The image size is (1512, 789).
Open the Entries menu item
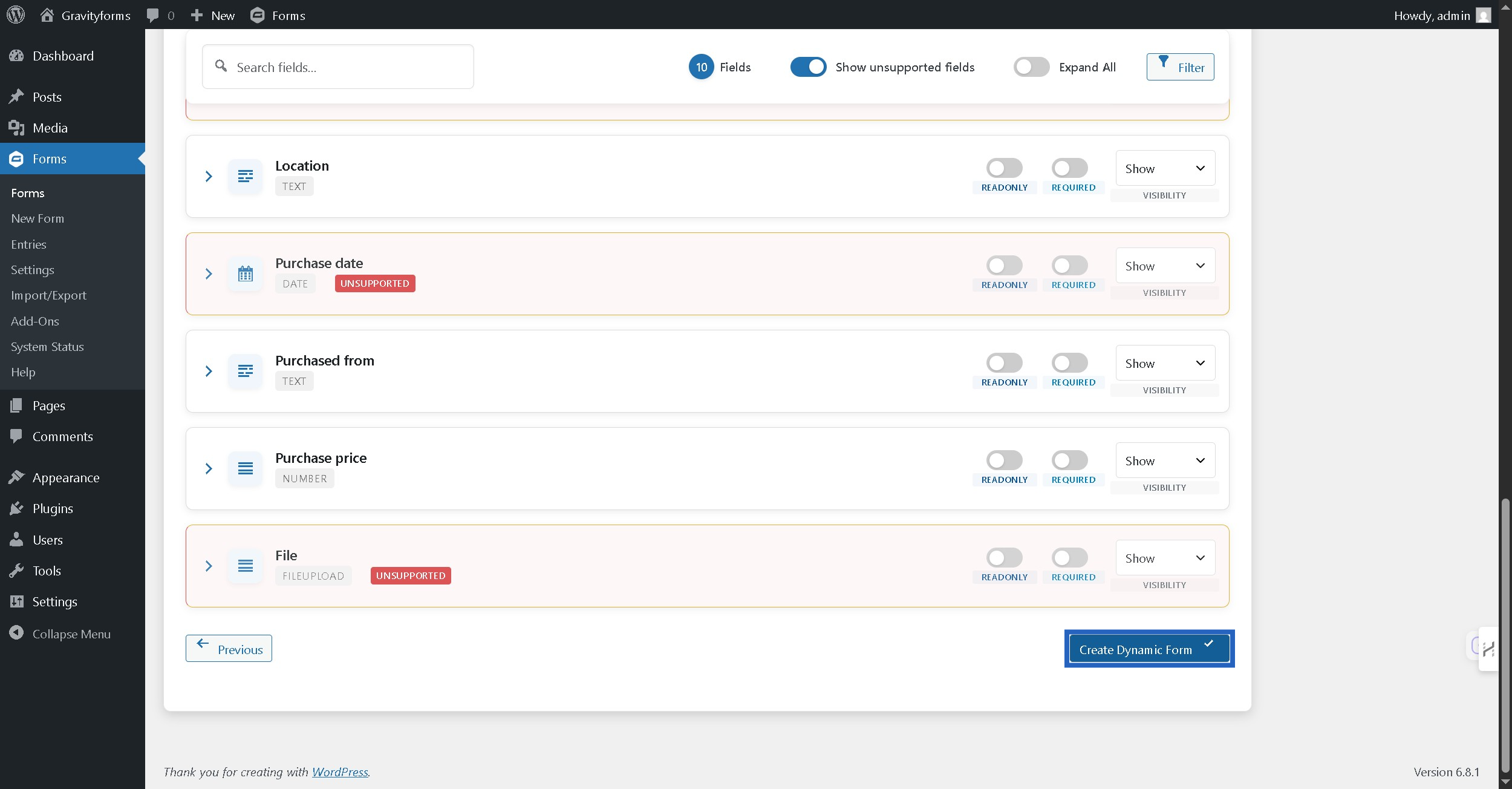[x=28, y=244]
